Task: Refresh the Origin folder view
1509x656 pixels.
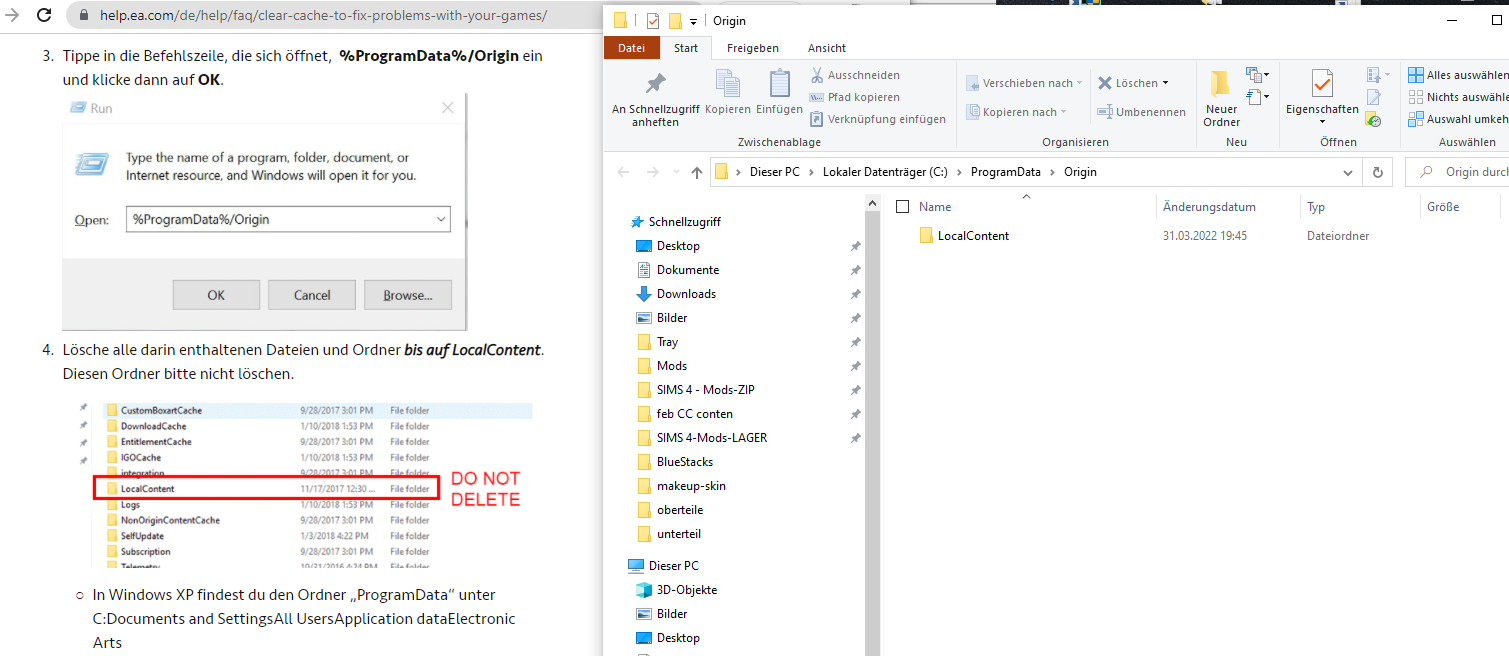Action: [x=1378, y=172]
